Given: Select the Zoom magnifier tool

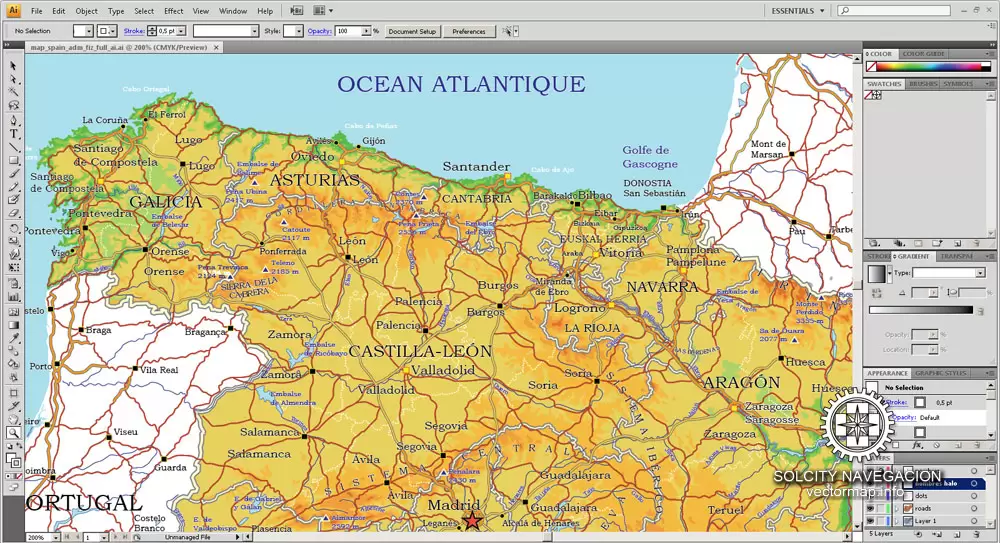Looking at the screenshot, I should tap(13, 433).
